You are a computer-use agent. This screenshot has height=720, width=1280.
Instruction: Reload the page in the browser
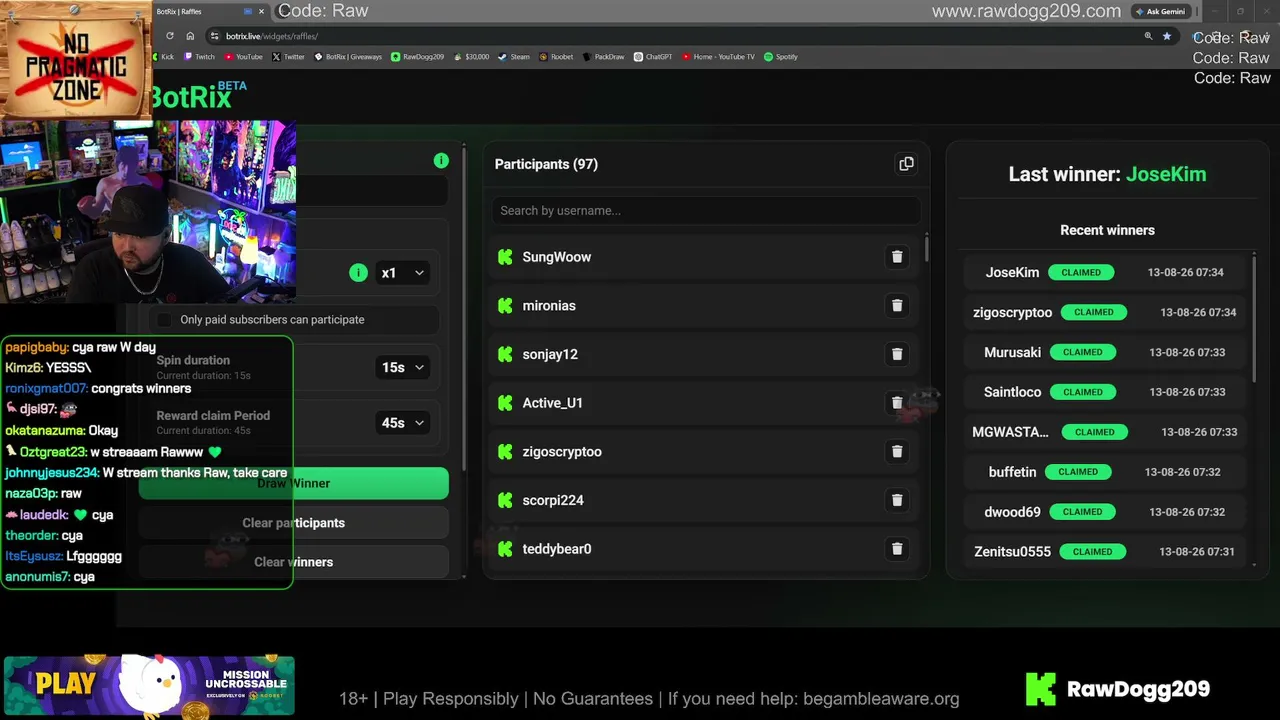tap(169, 36)
